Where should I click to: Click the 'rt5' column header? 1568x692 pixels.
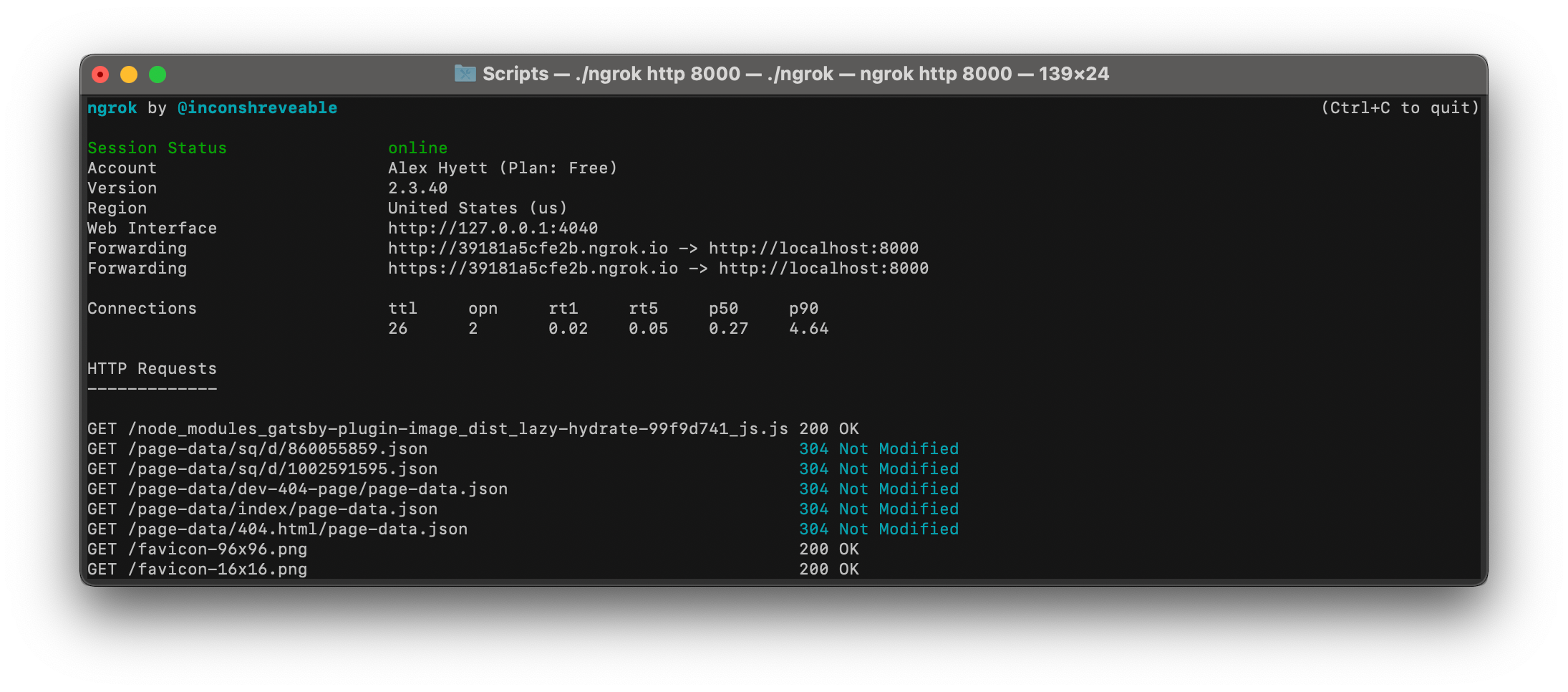tap(643, 309)
